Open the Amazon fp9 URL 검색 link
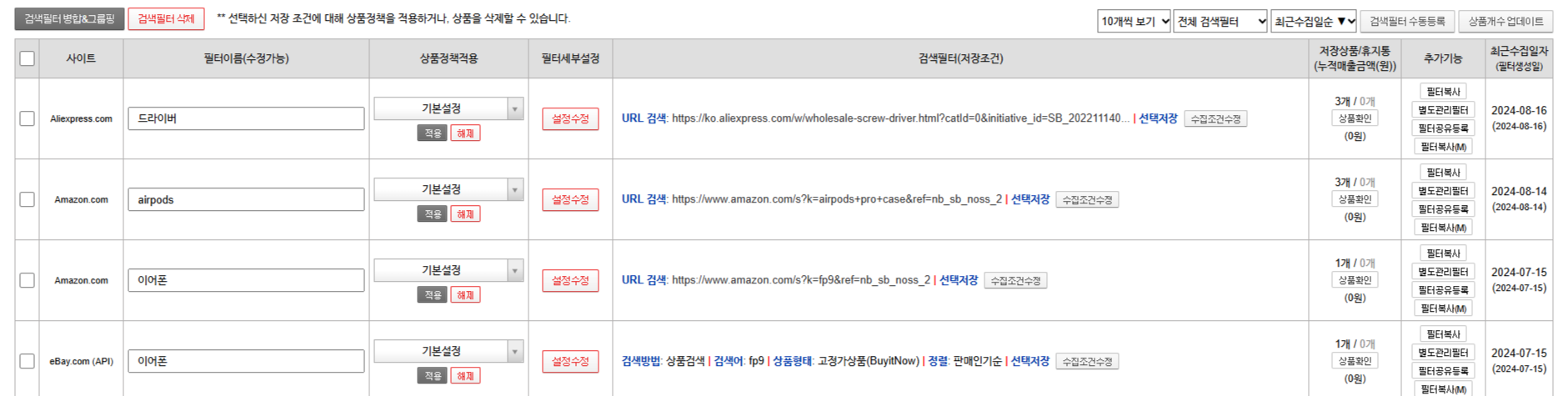The width and height of the screenshot is (1568, 396). point(800,280)
